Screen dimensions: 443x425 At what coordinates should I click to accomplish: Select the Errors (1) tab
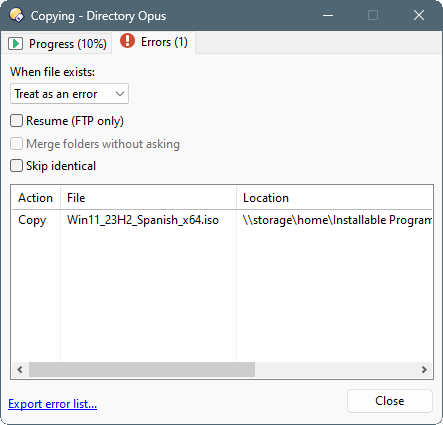tap(154, 42)
